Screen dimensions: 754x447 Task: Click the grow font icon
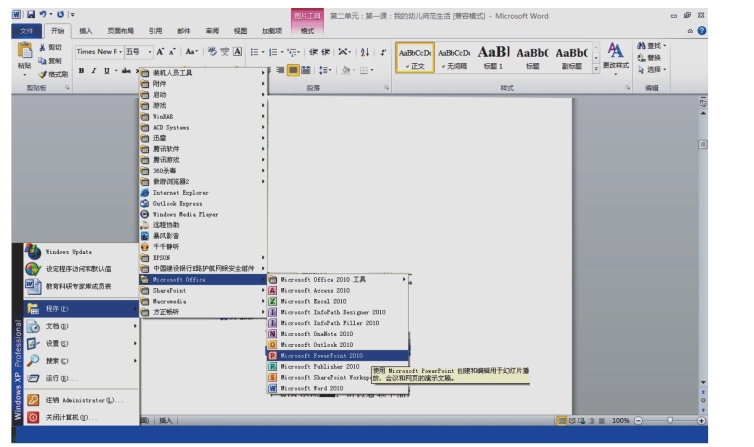pos(160,51)
